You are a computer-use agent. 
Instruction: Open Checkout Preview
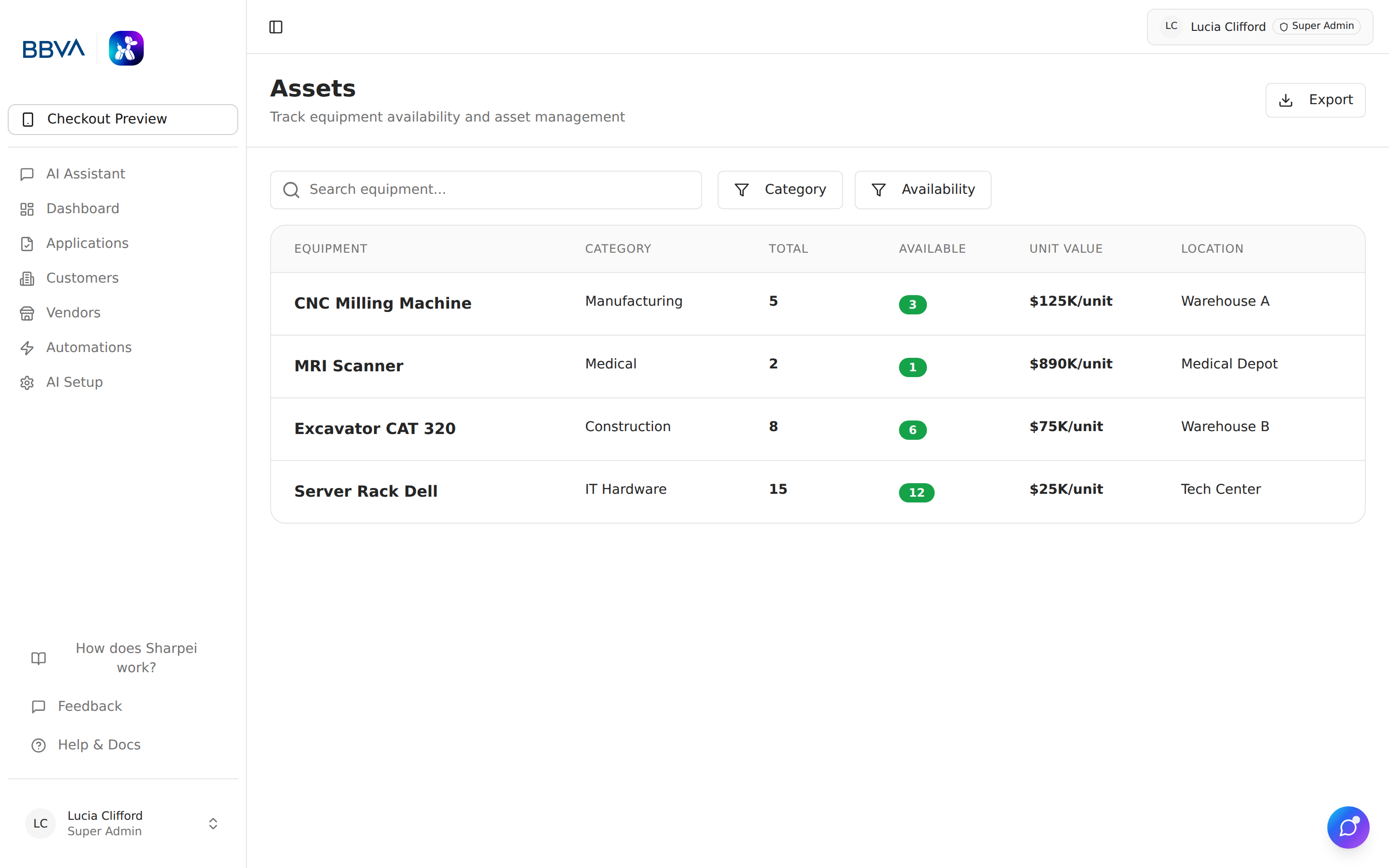pyautogui.click(x=122, y=119)
